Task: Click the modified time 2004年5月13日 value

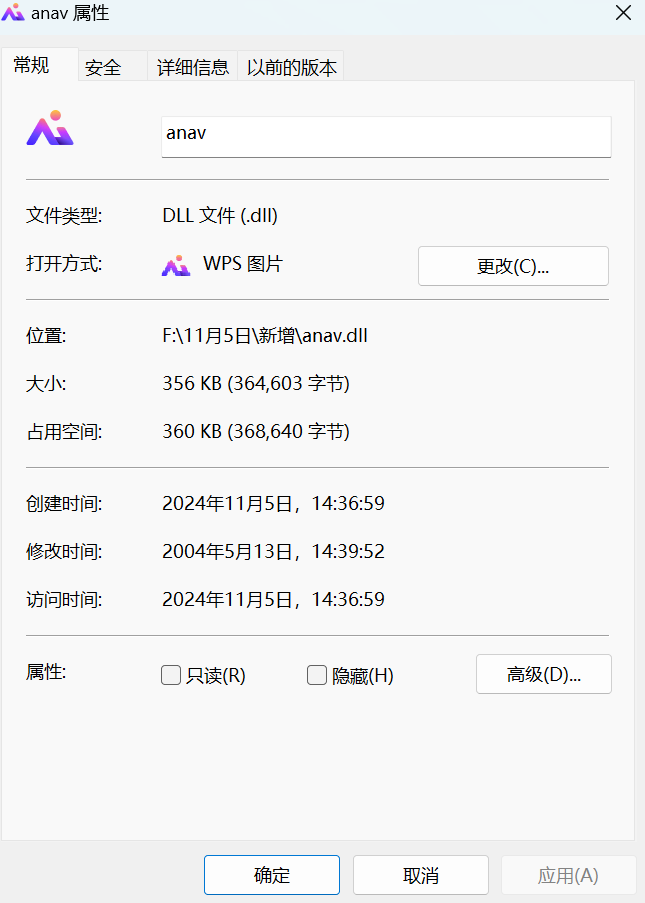Action: (274, 552)
